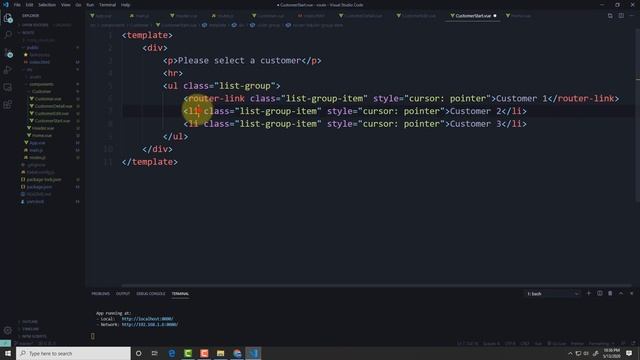
Task: Open the Search view in activity bar
Action: coord(8,35)
